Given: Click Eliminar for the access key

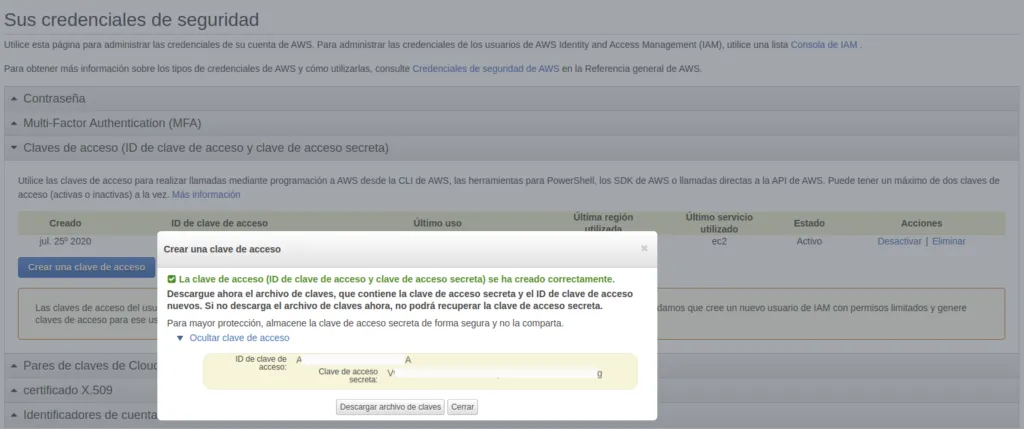Looking at the screenshot, I should (x=948, y=241).
